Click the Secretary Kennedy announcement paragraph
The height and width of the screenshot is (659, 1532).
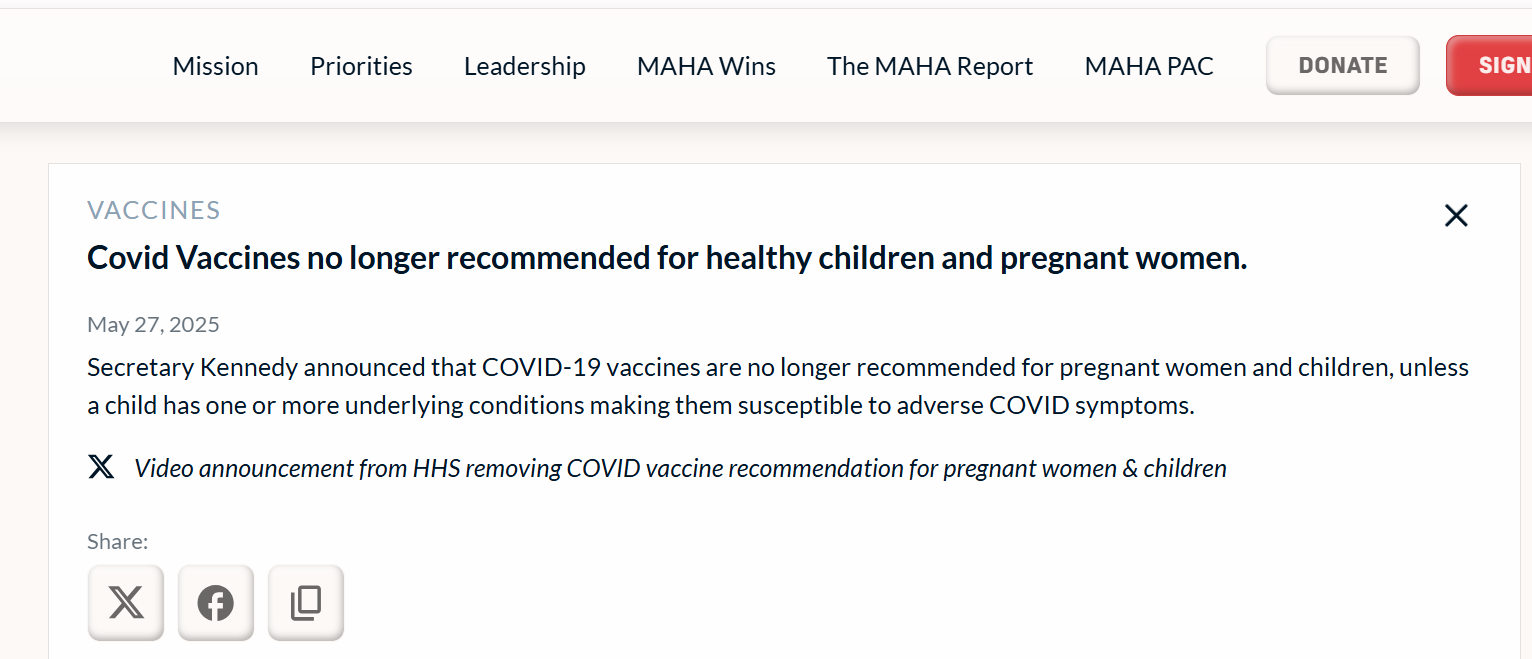778,387
